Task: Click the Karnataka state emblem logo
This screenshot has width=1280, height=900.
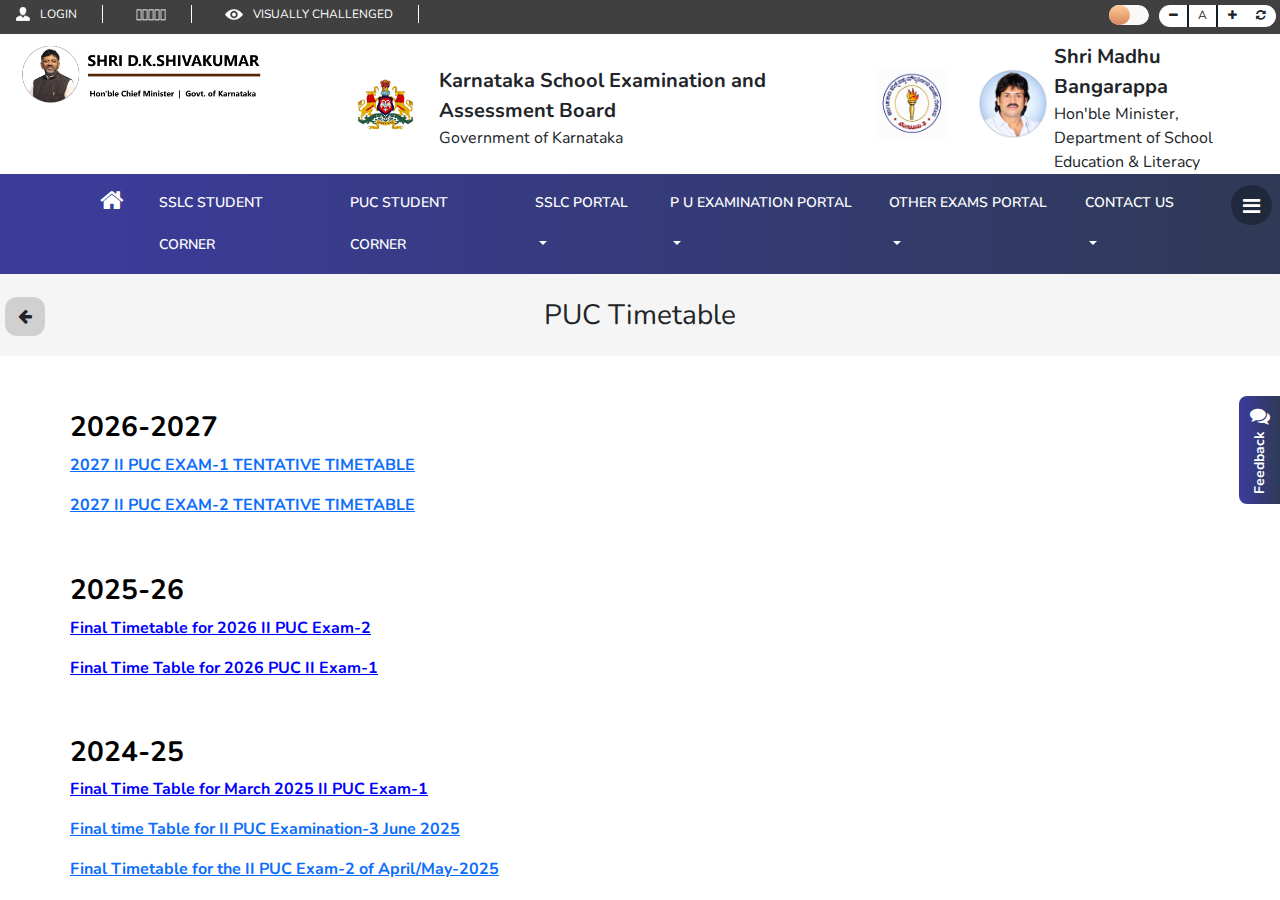Action: pos(385,104)
